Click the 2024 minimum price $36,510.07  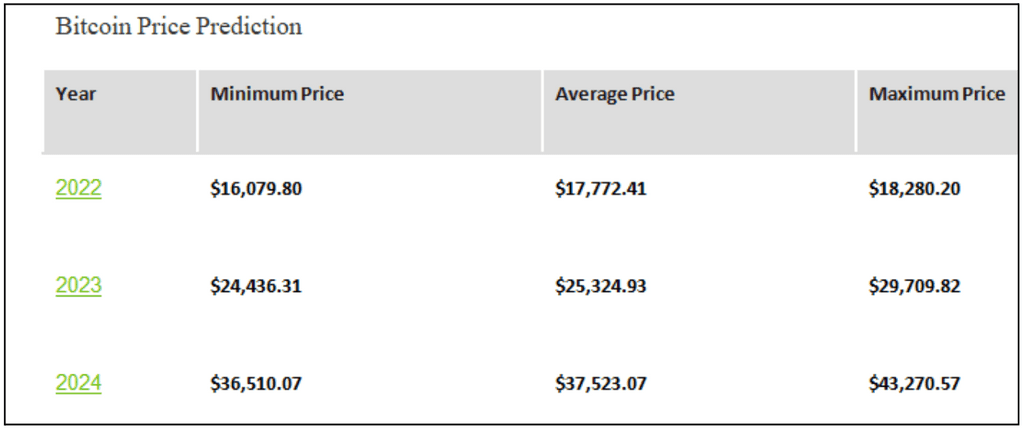pos(256,383)
